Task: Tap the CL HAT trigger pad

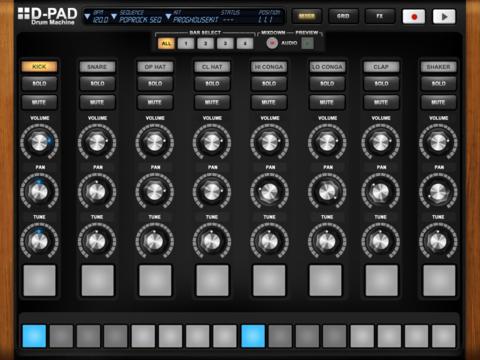Action: click(212, 280)
